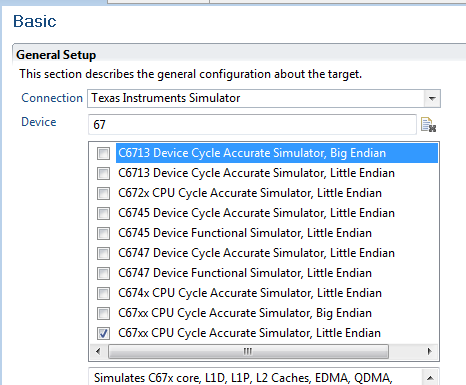Uncheck C67xx CPU Cycle Accurate Simulator, Little Endian

point(103,333)
